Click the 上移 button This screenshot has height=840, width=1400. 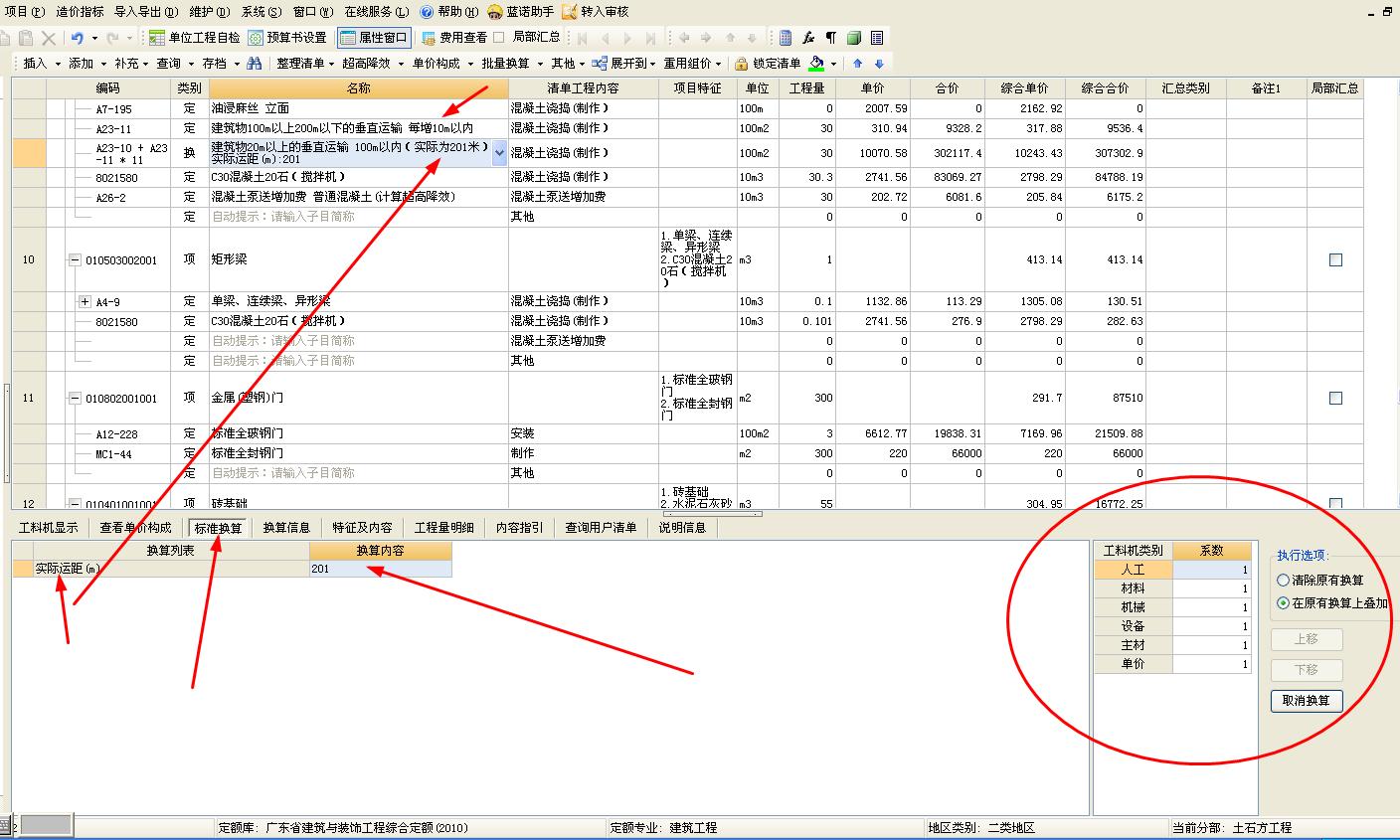point(1307,639)
